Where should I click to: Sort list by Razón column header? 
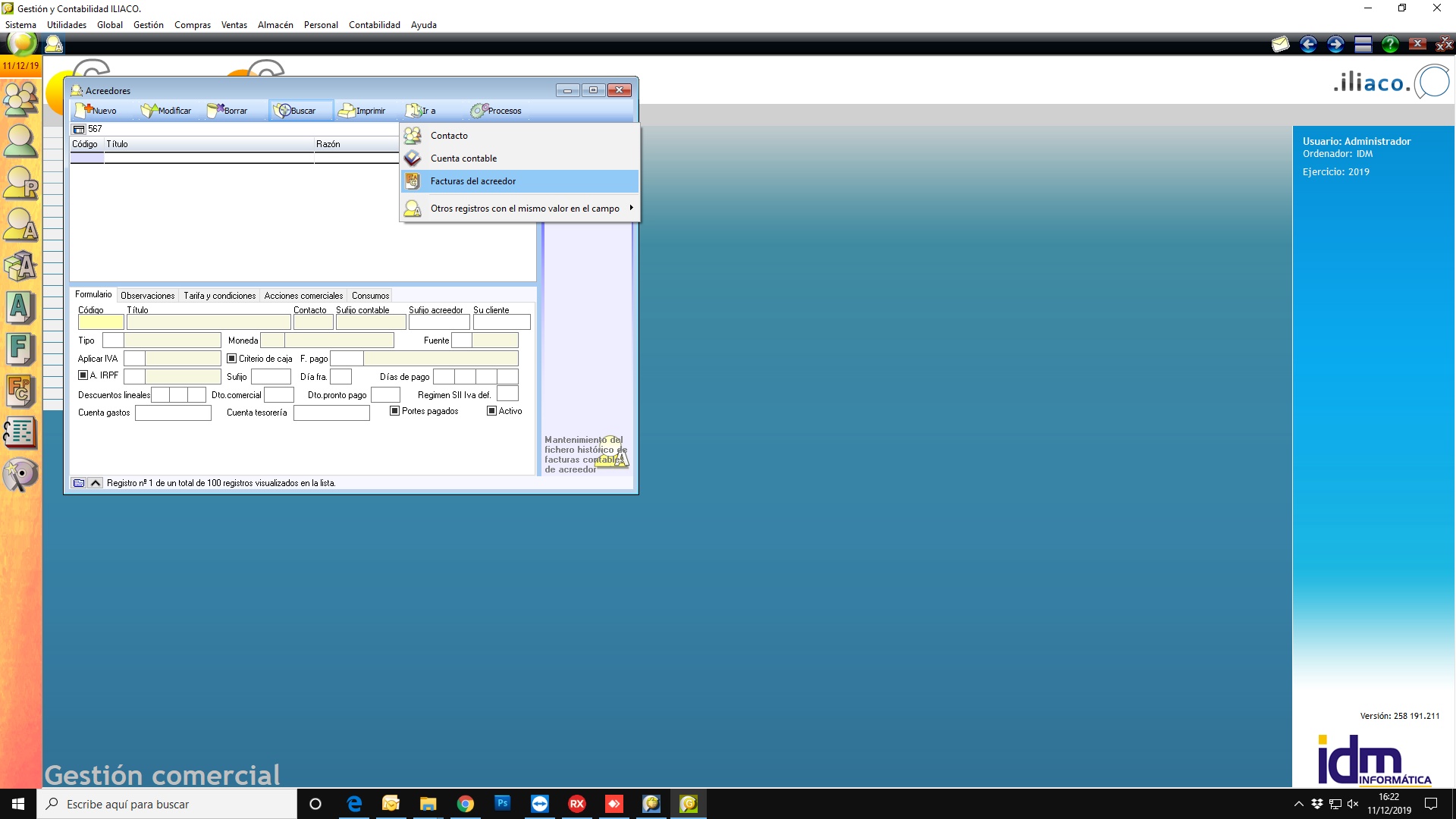(x=356, y=144)
